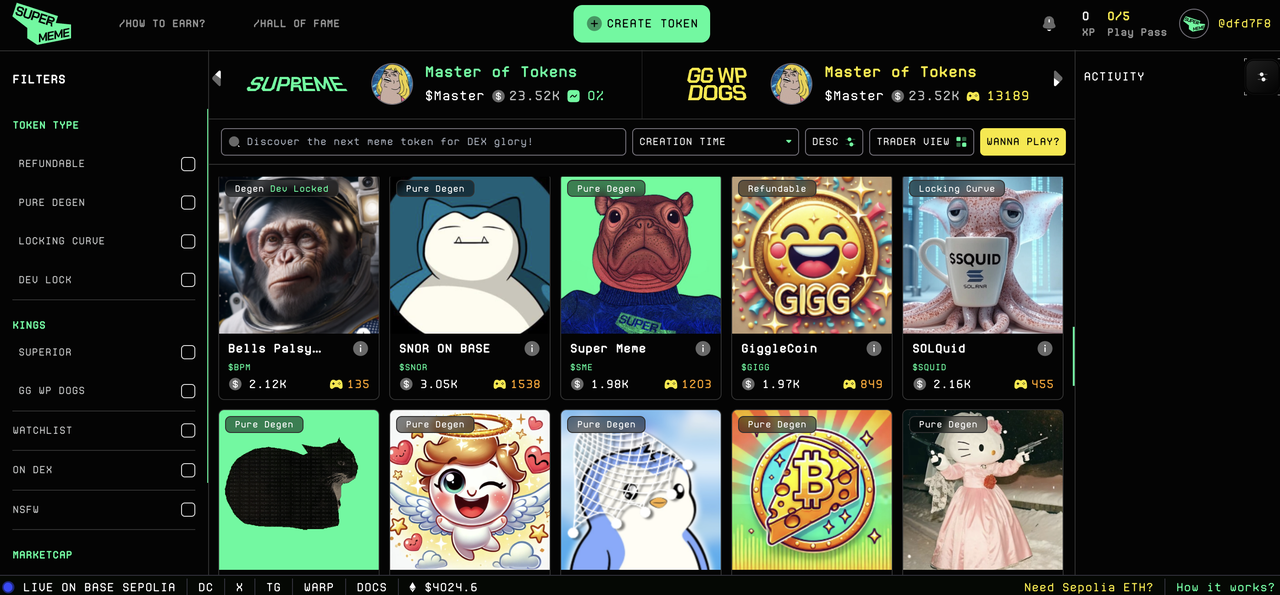This screenshot has width=1280, height=595.
Task: Click info icon on SNOR ON BASE card
Action: point(531,348)
